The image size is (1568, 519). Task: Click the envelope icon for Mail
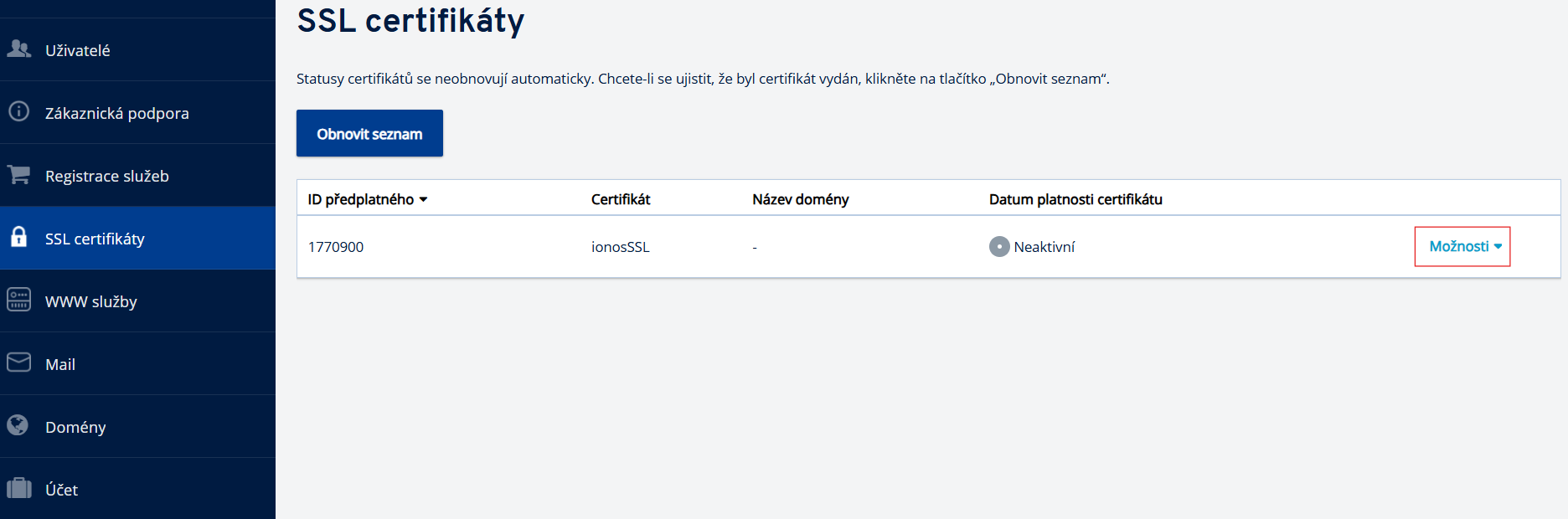tap(18, 362)
